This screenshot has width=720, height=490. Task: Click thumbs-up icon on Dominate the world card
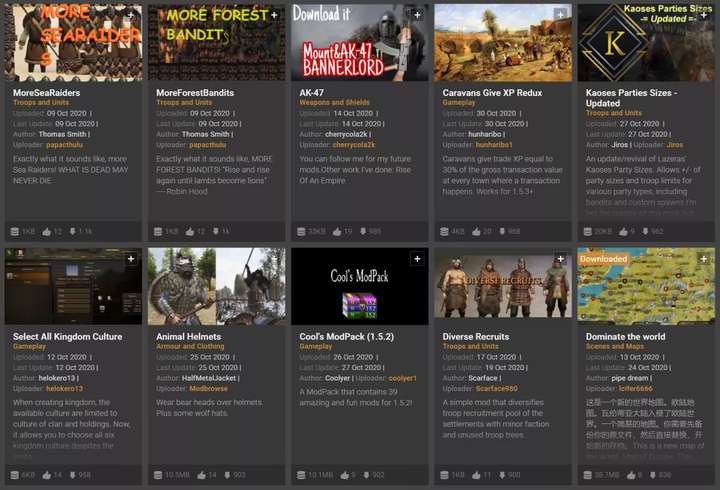pyautogui.click(x=631, y=475)
